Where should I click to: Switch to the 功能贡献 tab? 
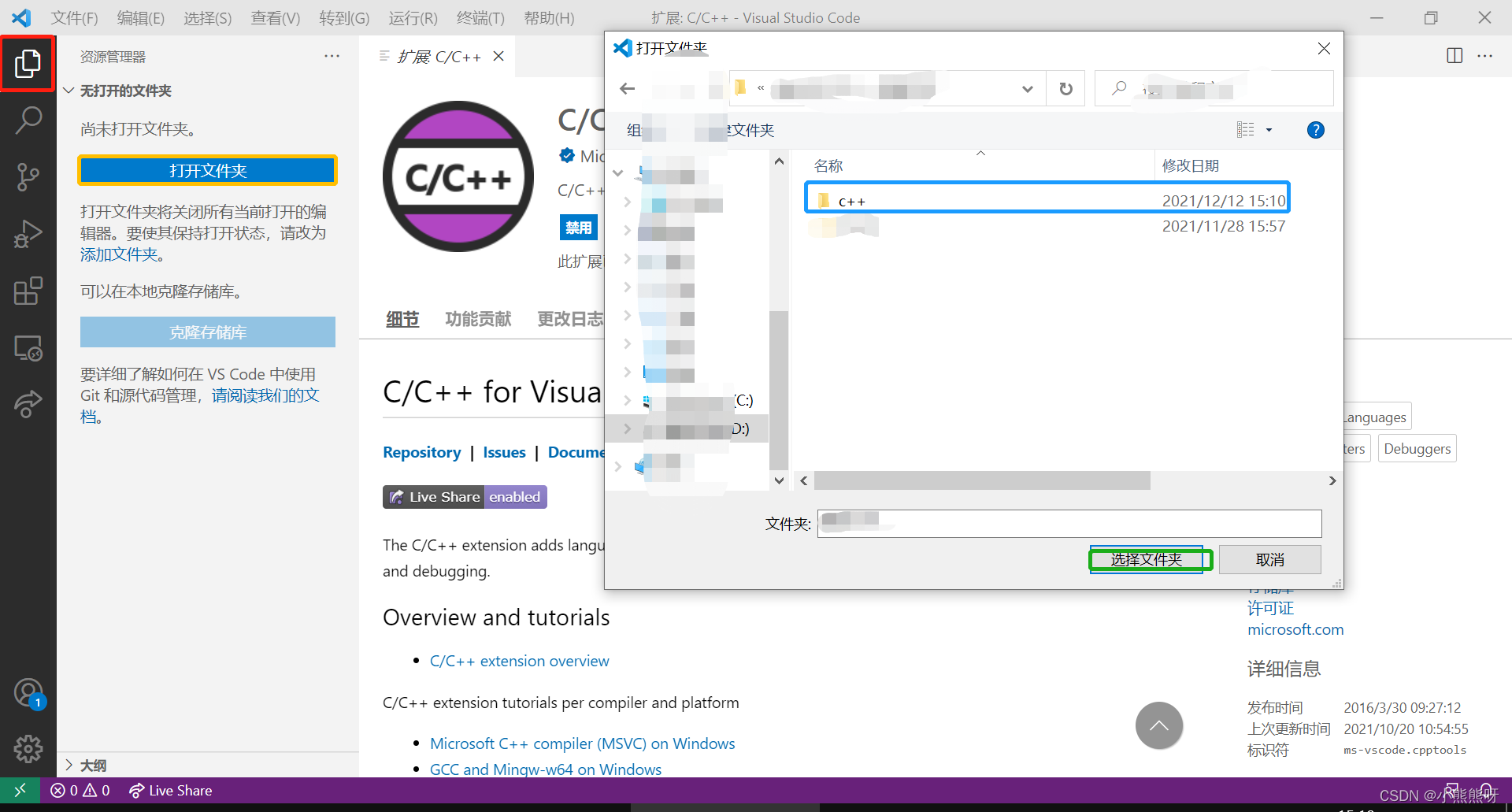pyautogui.click(x=478, y=319)
